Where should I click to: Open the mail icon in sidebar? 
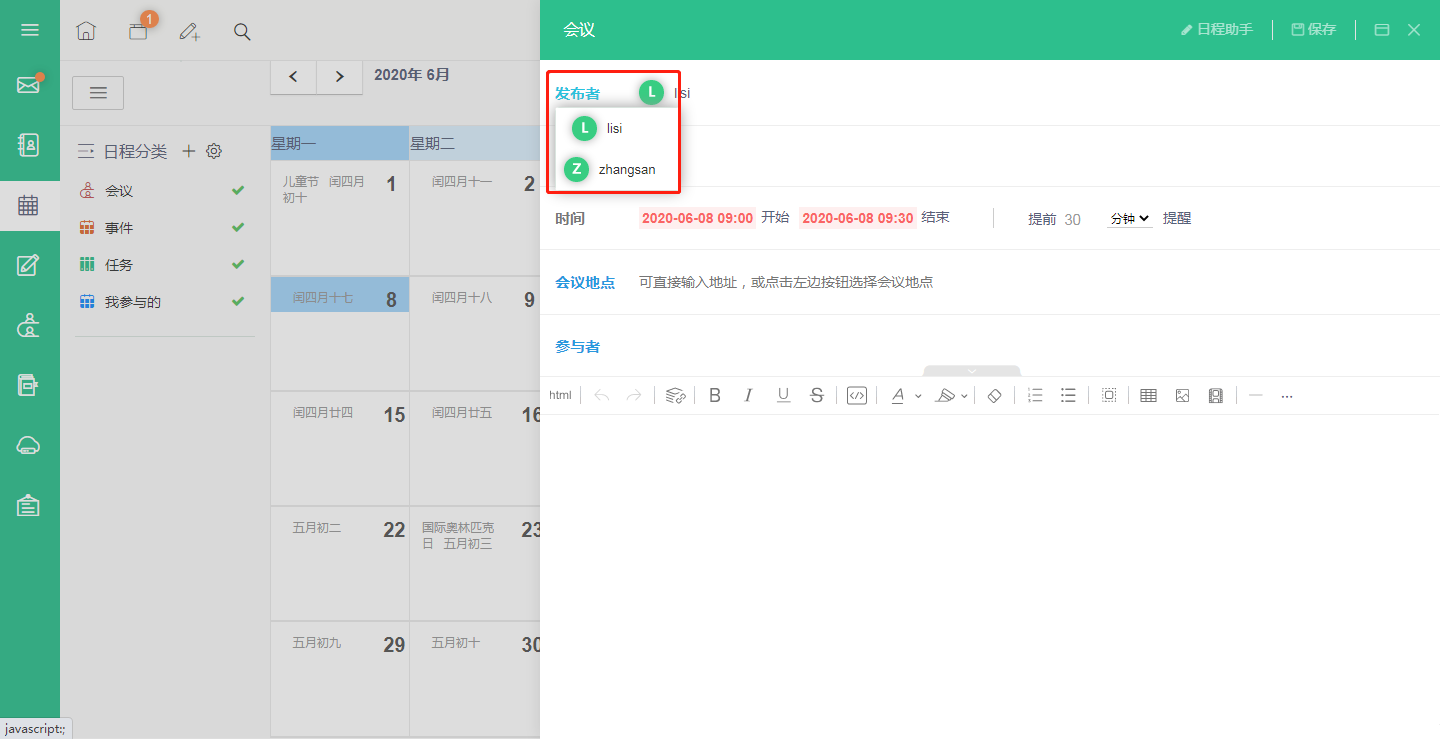pyautogui.click(x=29, y=85)
